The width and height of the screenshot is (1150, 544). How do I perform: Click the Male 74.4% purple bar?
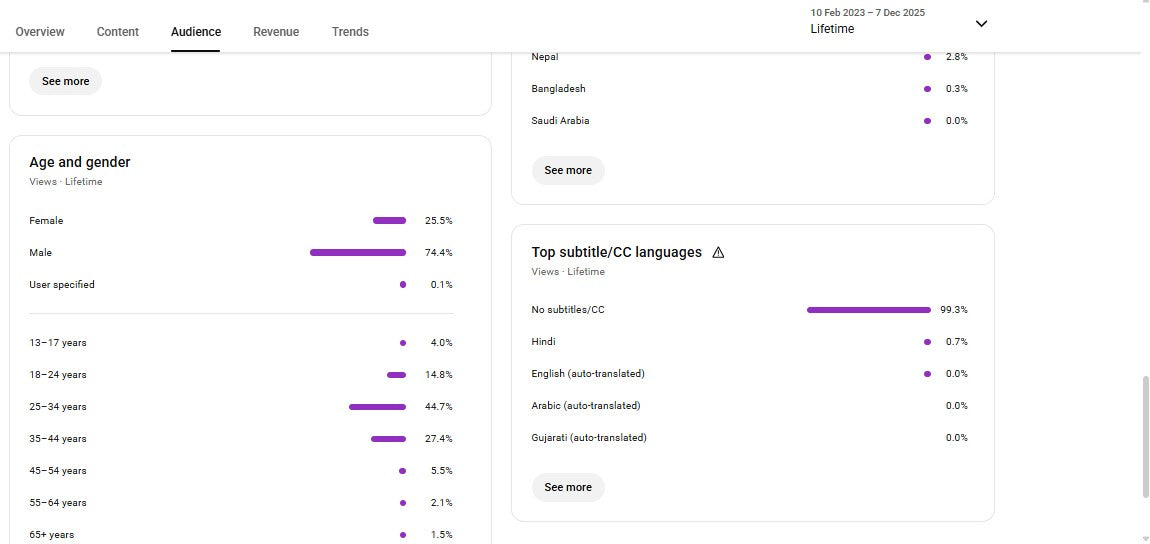click(358, 253)
